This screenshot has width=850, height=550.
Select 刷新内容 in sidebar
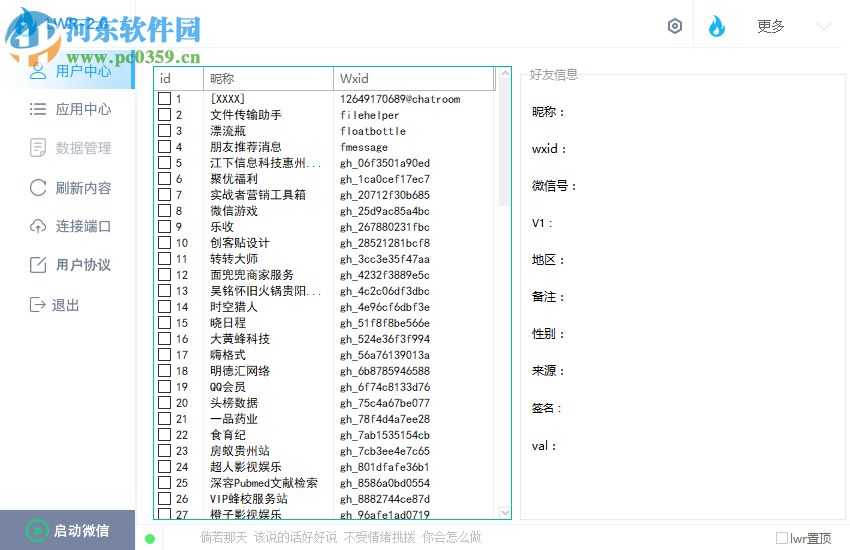coord(70,187)
